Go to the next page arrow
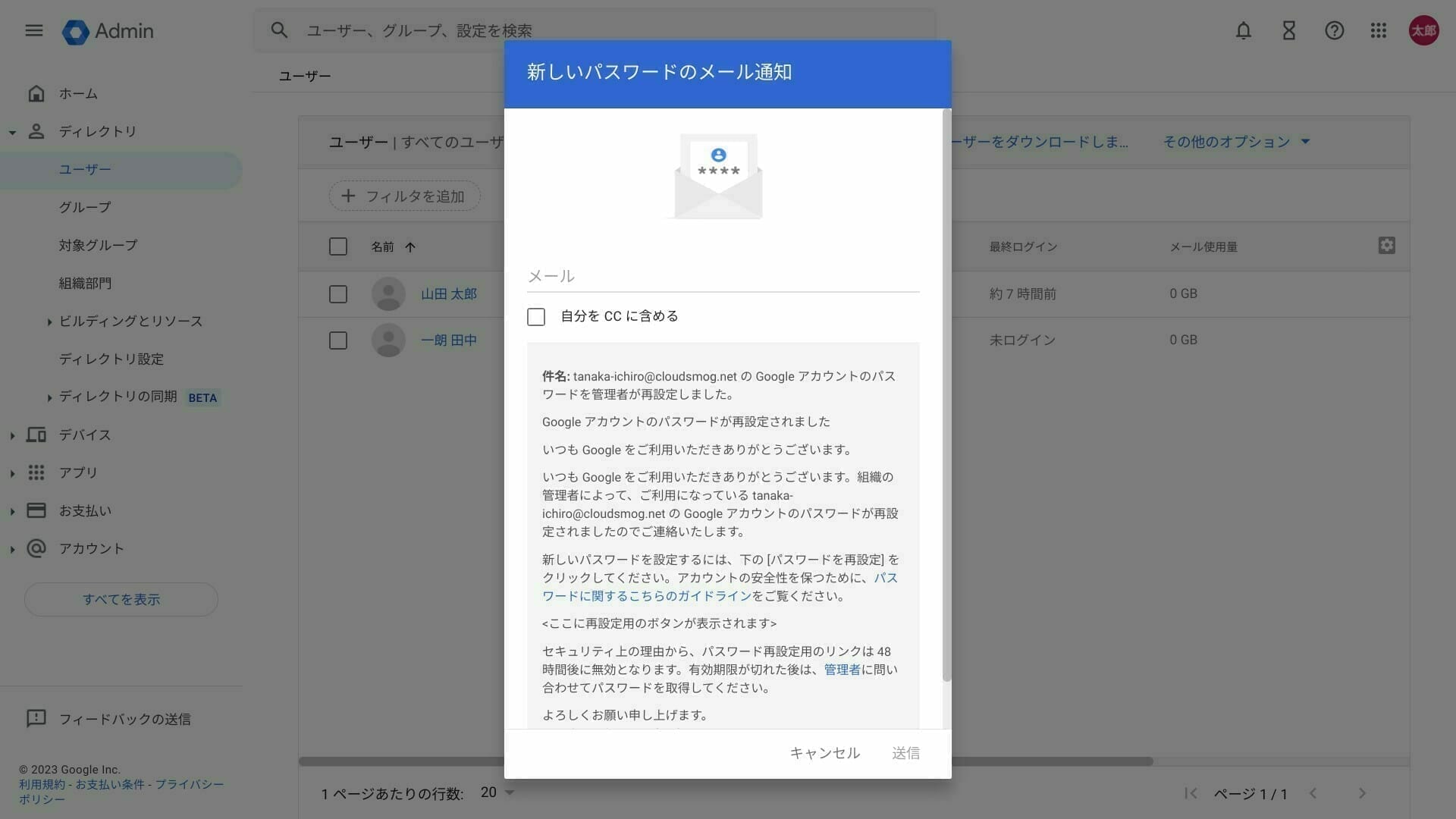This screenshot has height=819, width=1456. click(1362, 793)
